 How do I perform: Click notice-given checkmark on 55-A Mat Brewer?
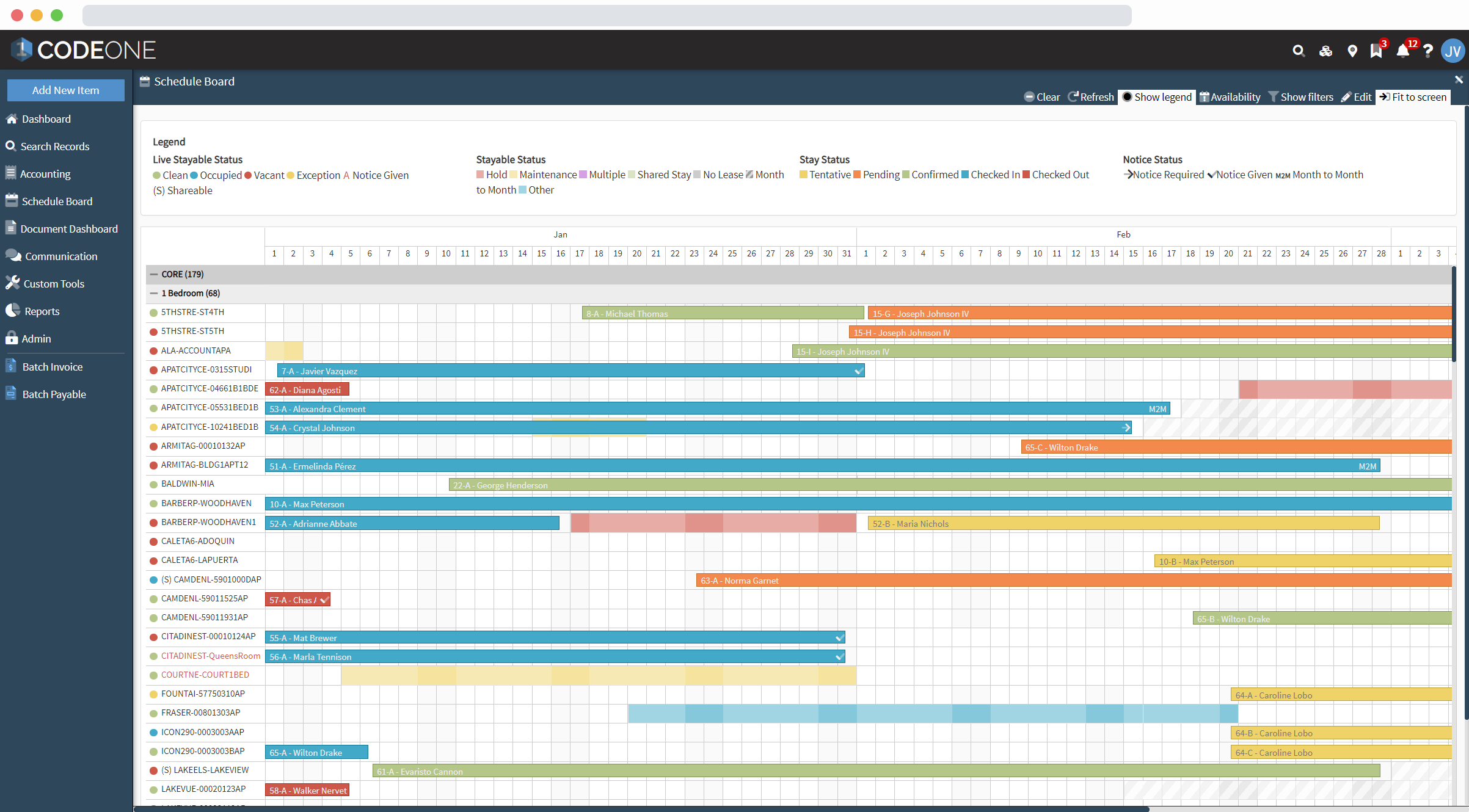(839, 638)
